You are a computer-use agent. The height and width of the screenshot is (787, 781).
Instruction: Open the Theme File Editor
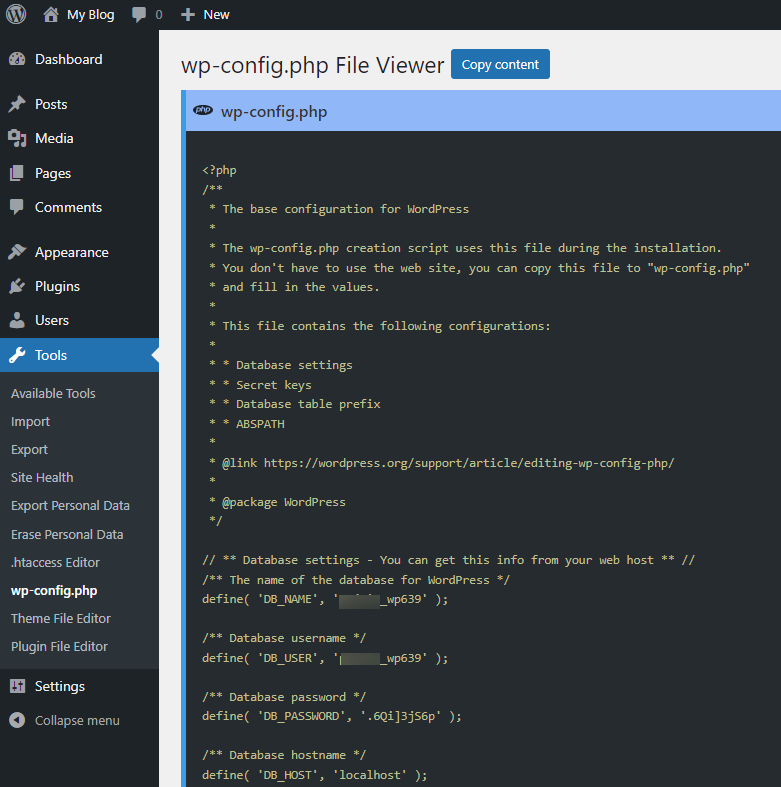61,618
